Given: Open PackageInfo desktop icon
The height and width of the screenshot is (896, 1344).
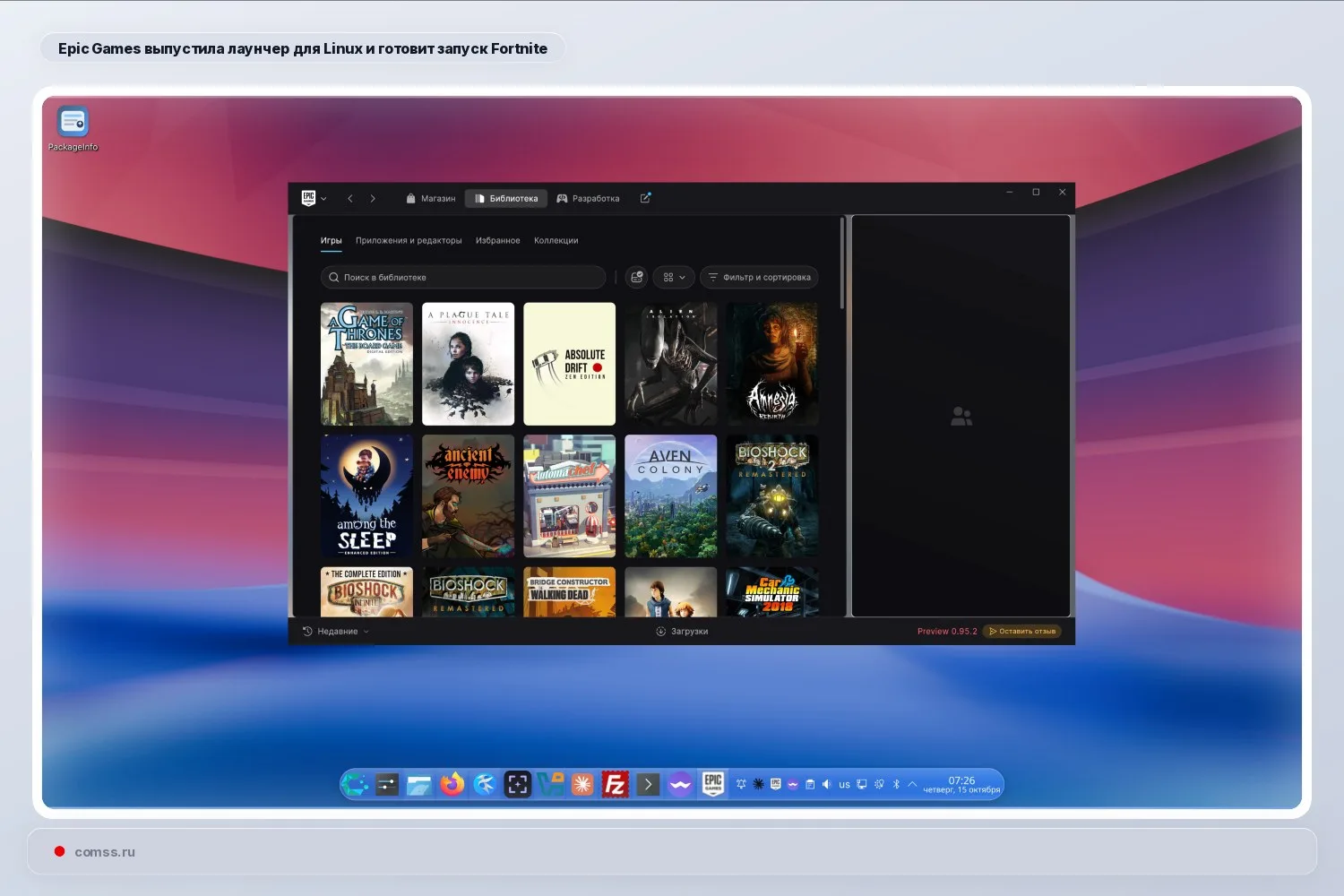Looking at the screenshot, I should (73, 129).
